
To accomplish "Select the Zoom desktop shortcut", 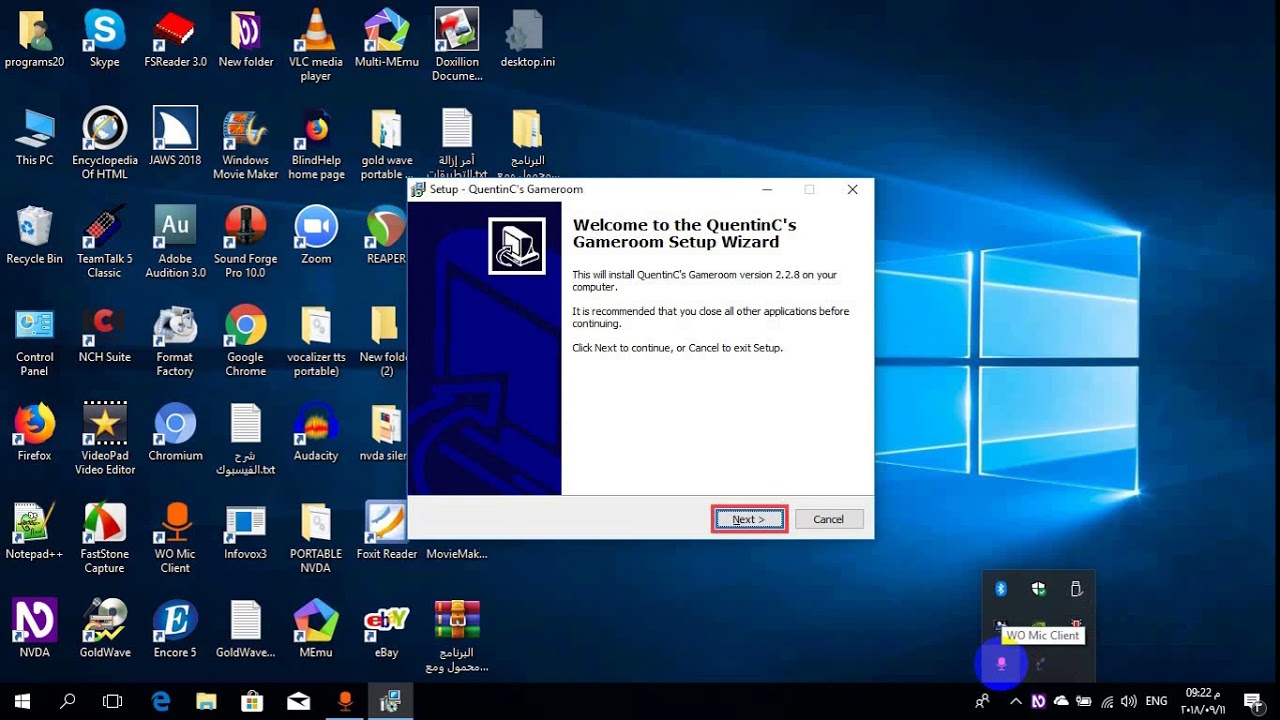I will [x=316, y=236].
